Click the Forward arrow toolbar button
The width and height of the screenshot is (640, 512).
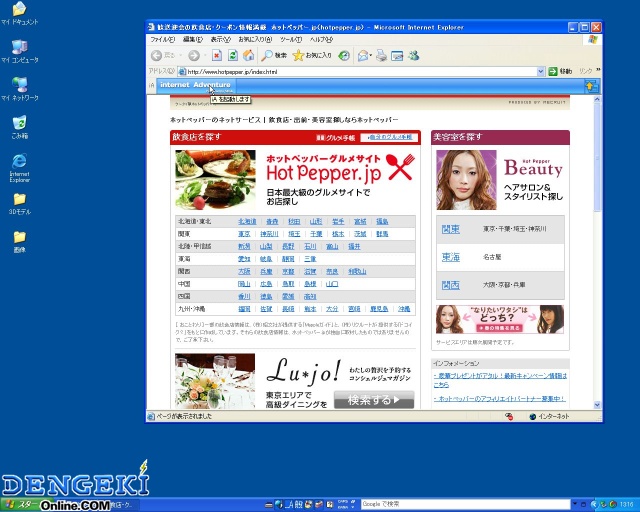click(194, 56)
